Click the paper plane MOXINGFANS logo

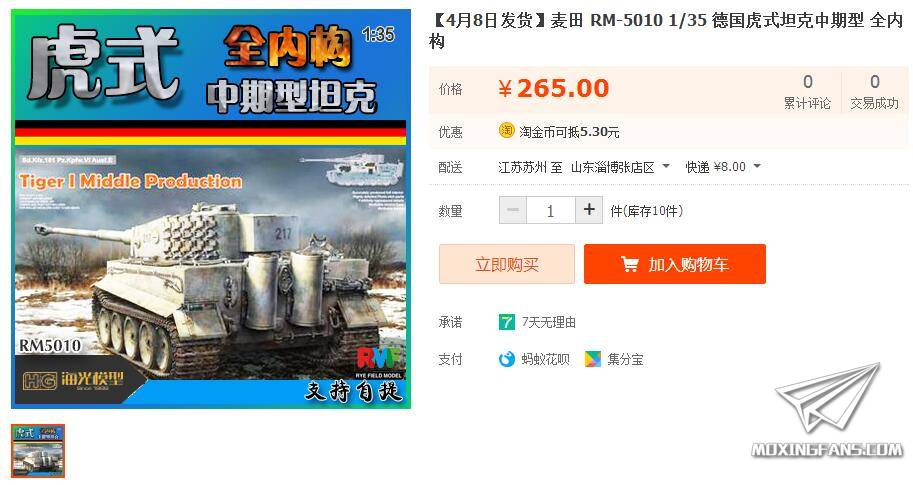point(827,409)
